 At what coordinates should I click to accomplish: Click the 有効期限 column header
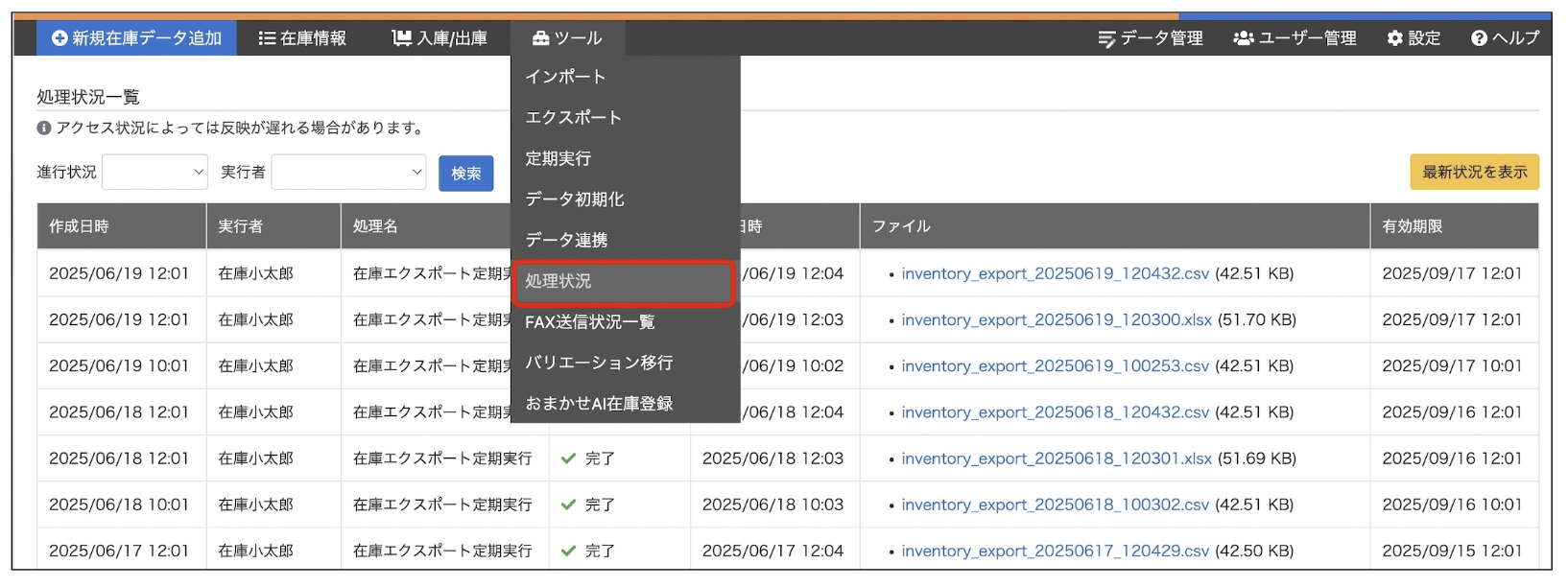1454,226
